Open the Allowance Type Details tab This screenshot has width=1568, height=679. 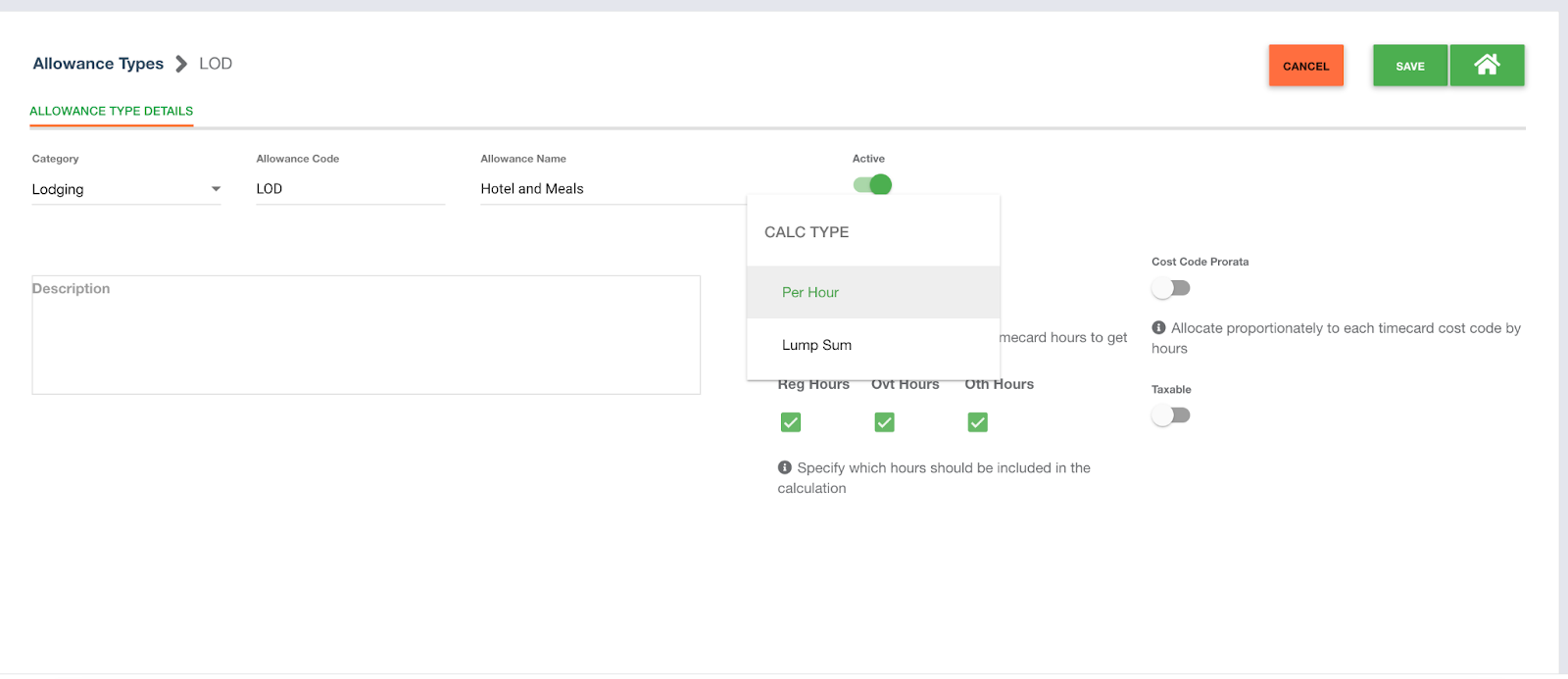111,111
